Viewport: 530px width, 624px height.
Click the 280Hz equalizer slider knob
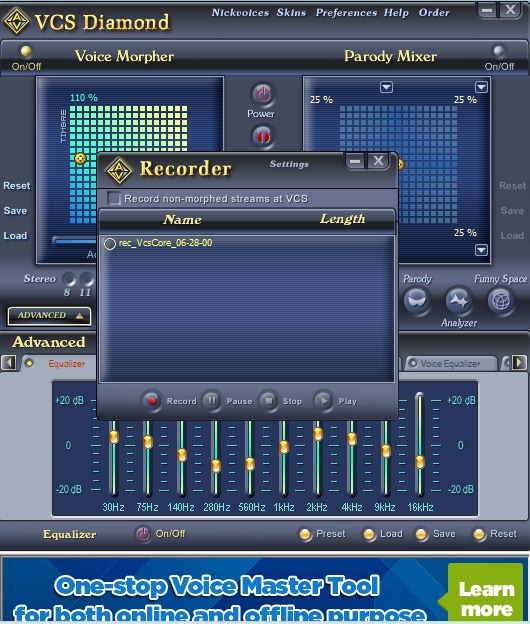coord(216,466)
